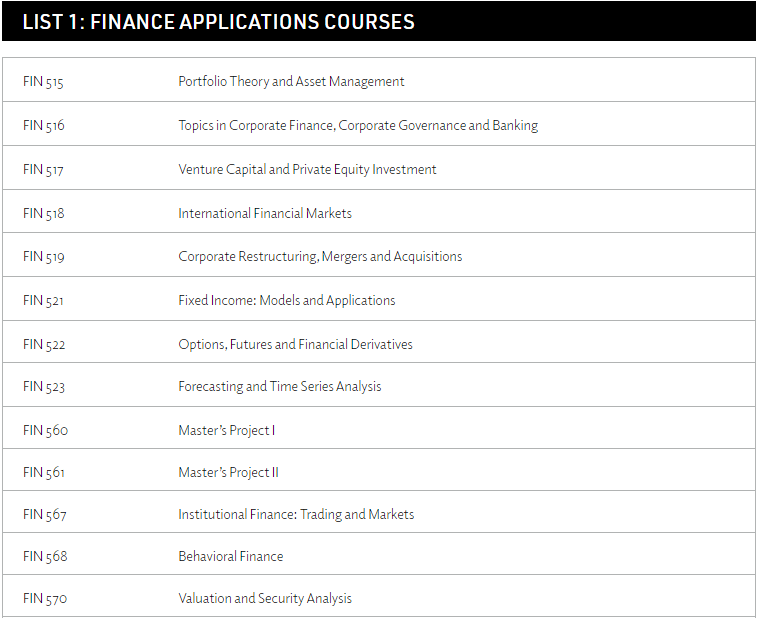Click Master's Project I course title

tap(227, 430)
